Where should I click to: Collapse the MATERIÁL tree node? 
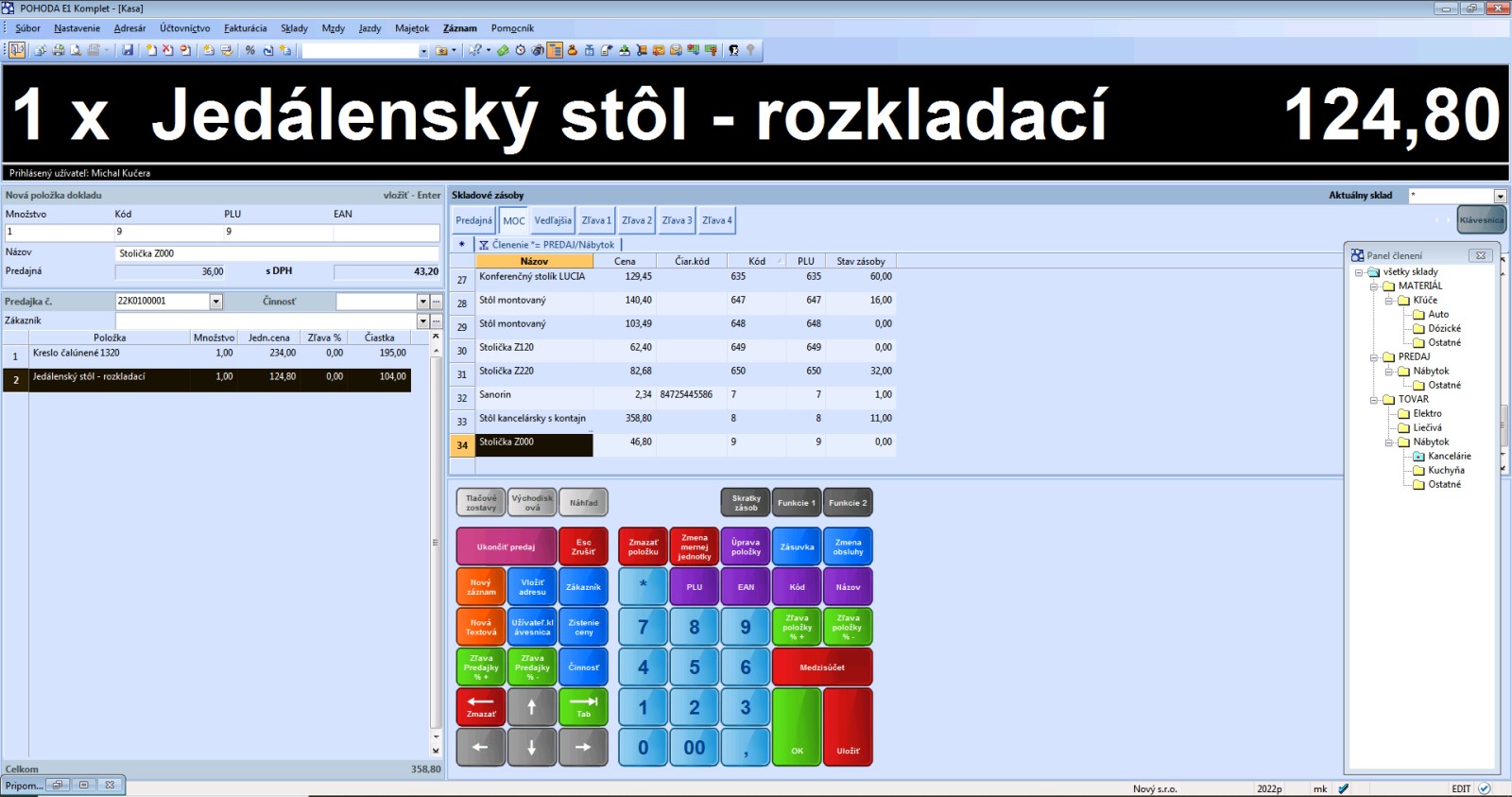coord(1375,286)
